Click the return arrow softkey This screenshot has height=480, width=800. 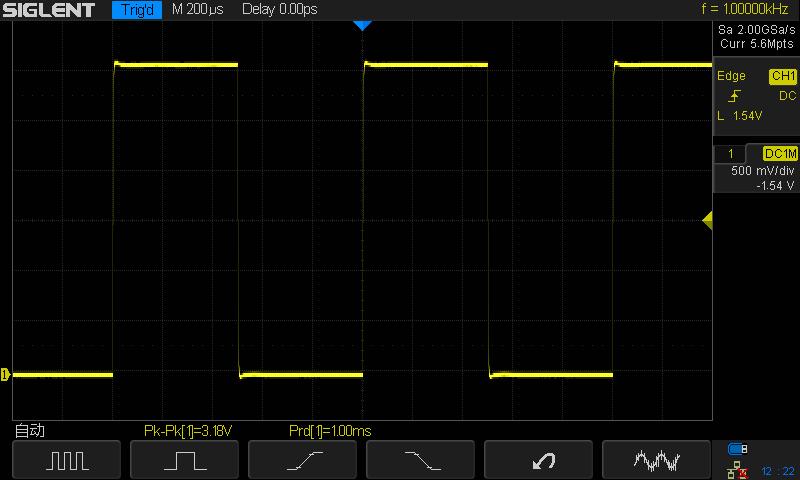538,460
